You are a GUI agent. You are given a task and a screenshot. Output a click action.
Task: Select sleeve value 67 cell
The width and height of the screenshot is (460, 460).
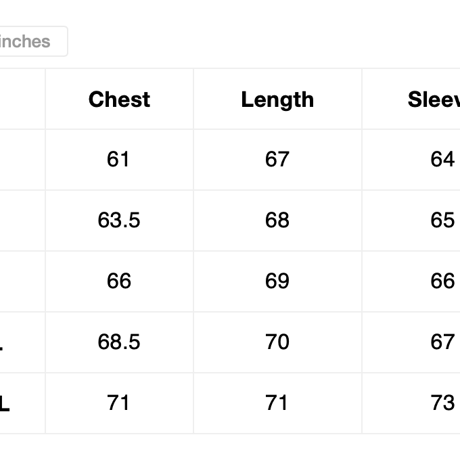tap(411, 342)
